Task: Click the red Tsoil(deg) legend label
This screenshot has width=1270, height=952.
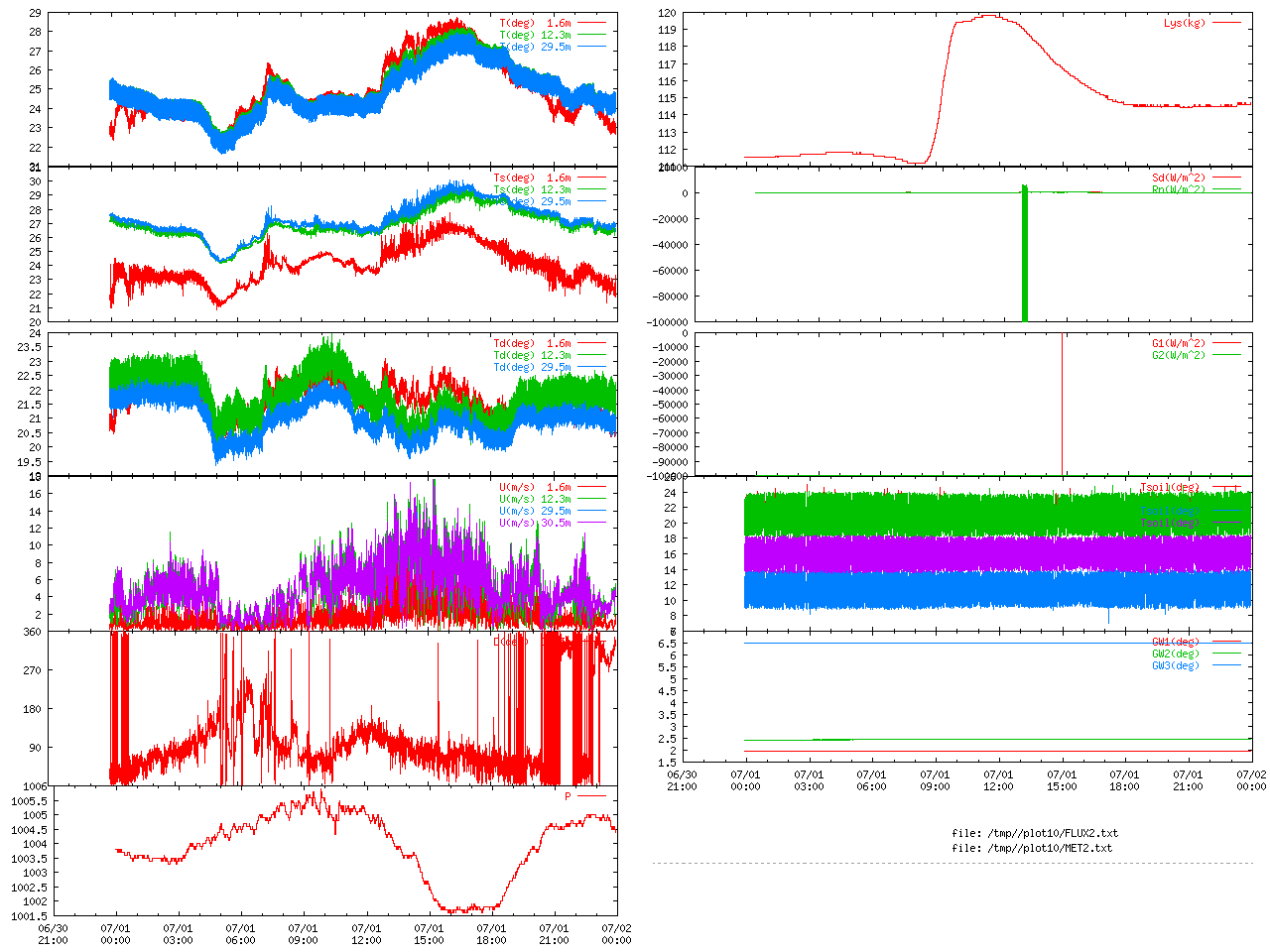Action: coord(1170,488)
